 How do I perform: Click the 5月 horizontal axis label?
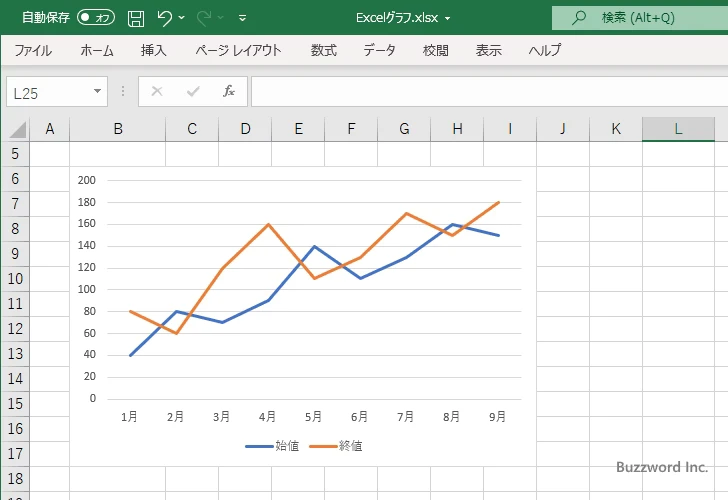click(313, 417)
